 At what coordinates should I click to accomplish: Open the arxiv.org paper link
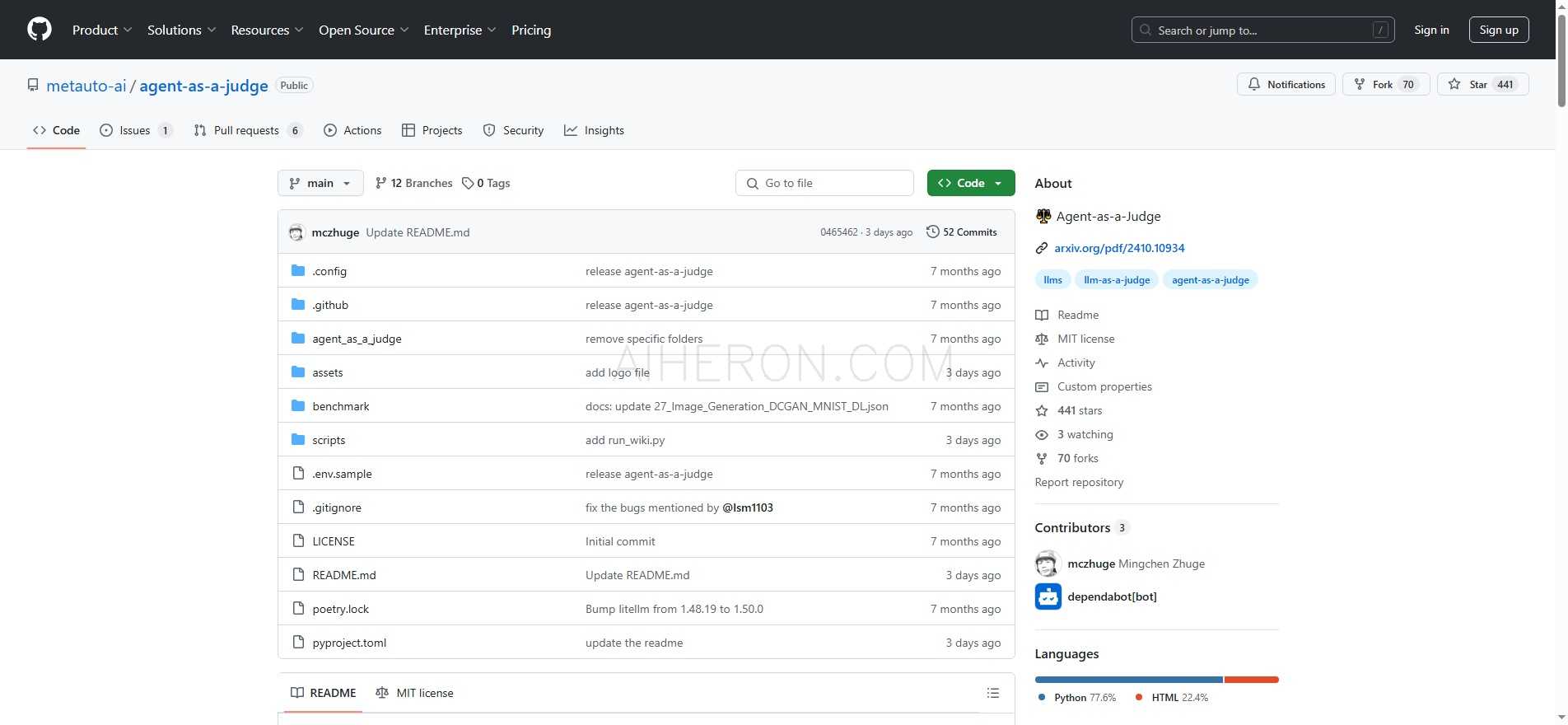(1118, 248)
